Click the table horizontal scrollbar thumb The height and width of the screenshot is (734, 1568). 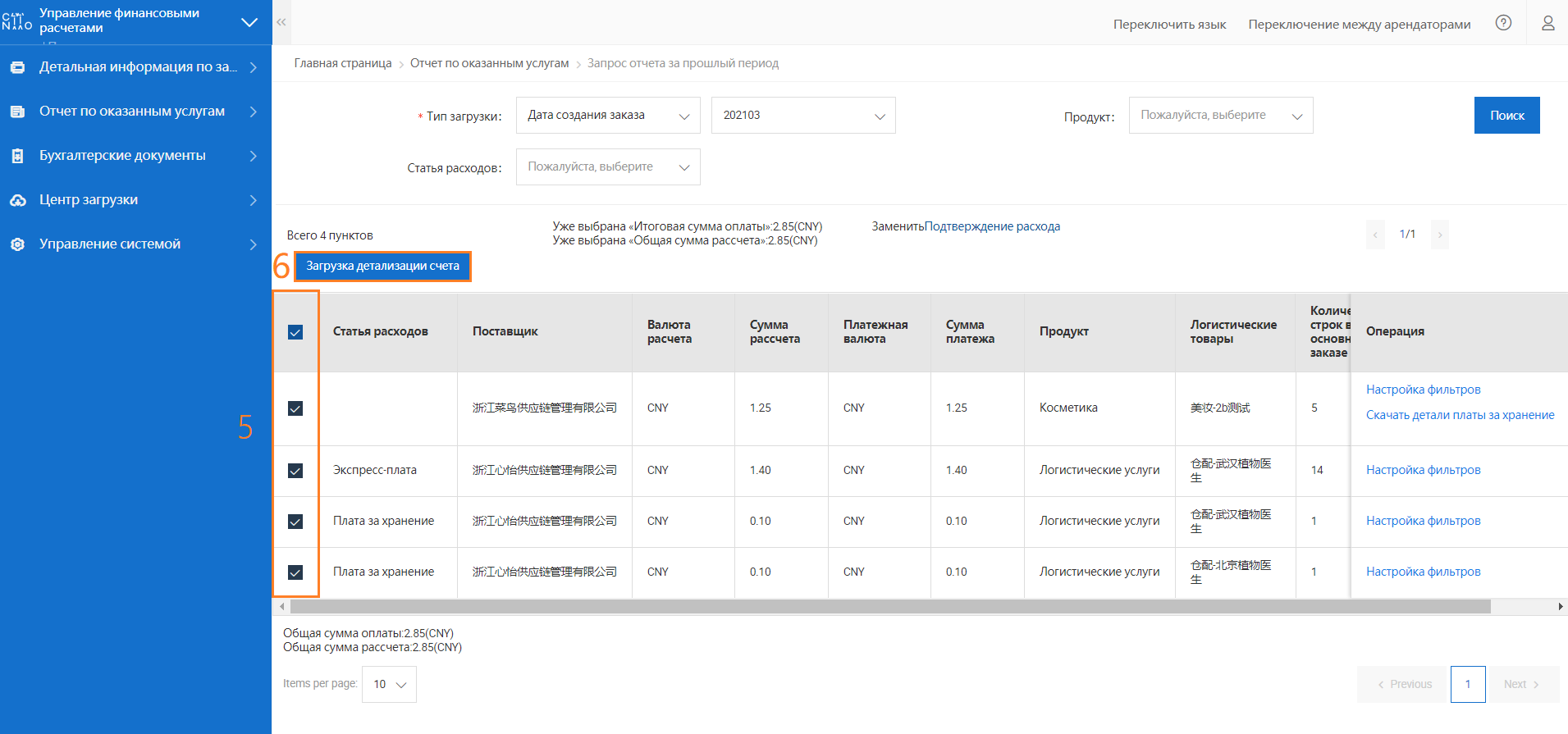tap(890, 607)
